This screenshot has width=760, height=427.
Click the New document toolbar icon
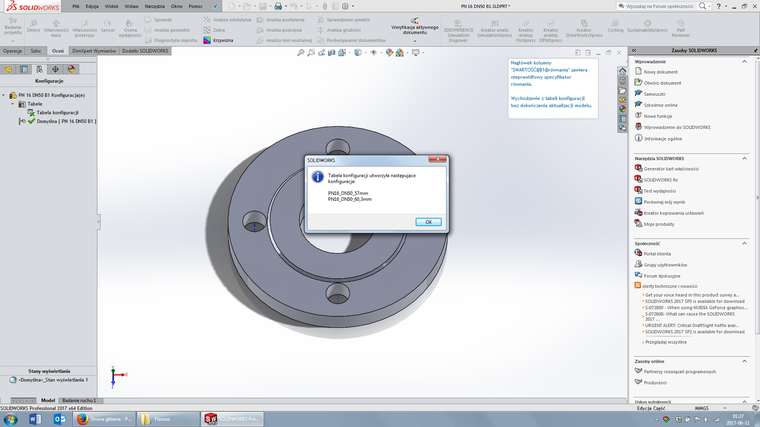(x=232, y=6)
